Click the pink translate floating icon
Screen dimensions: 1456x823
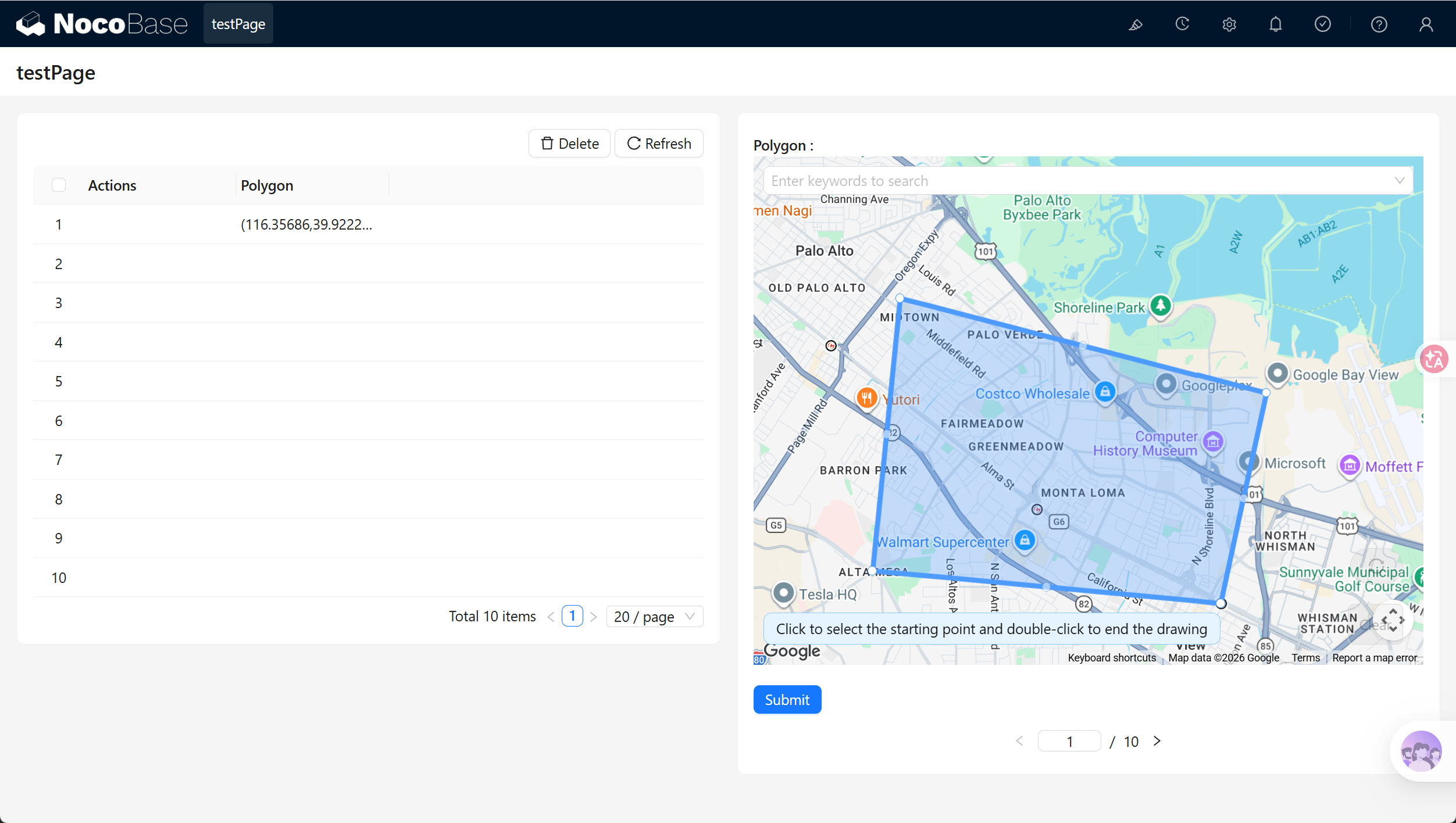click(x=1435, y=359)
